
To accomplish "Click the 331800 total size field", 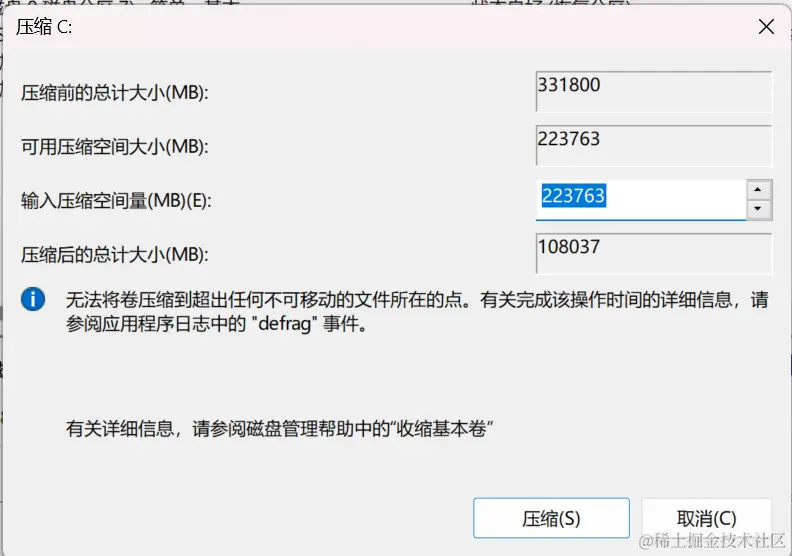I will point(654,92).
